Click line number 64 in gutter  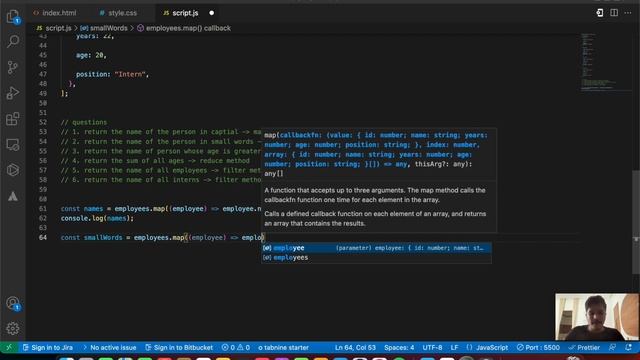click(x=42, y=238)
